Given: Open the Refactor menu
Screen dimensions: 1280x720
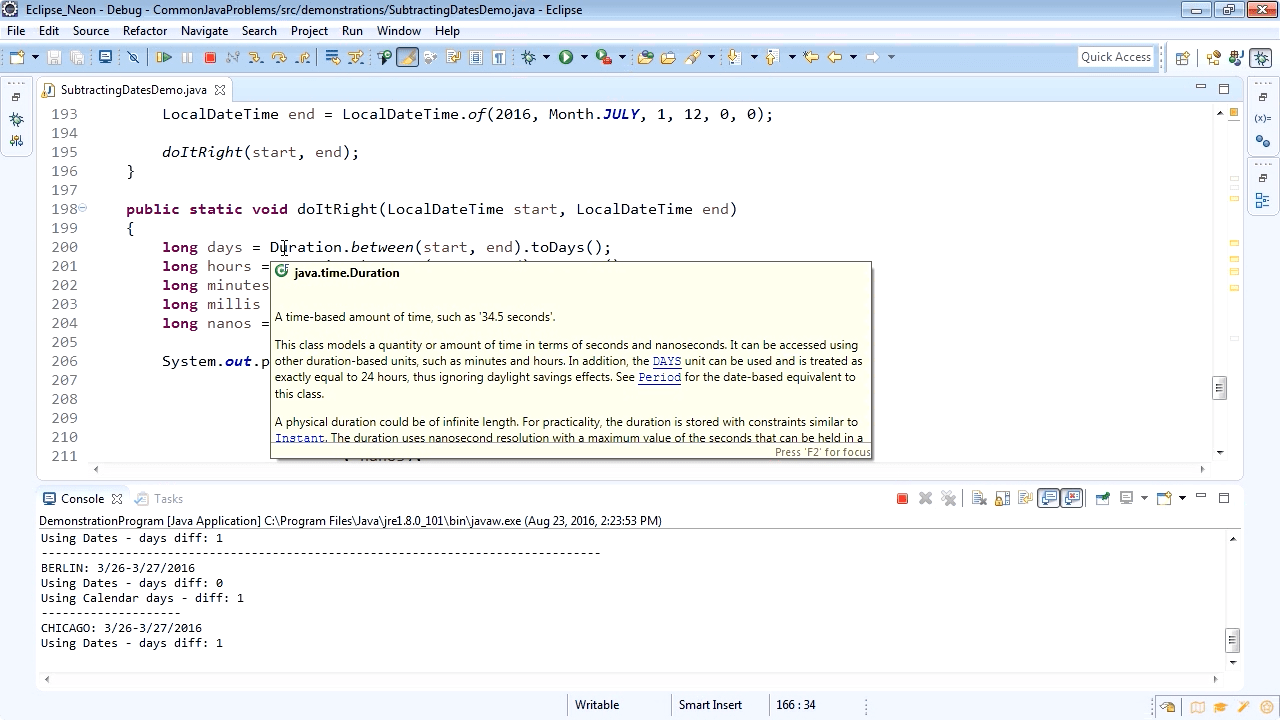Looking at the screenshot, I should pos(145,31).
